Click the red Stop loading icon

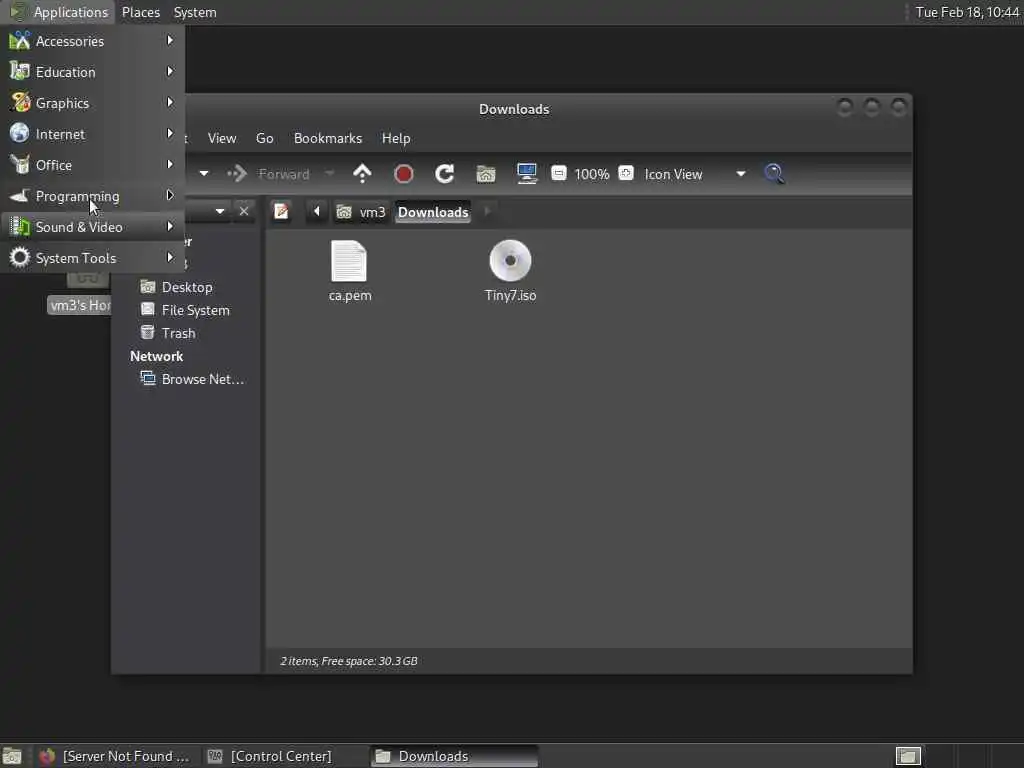[404, 174]
